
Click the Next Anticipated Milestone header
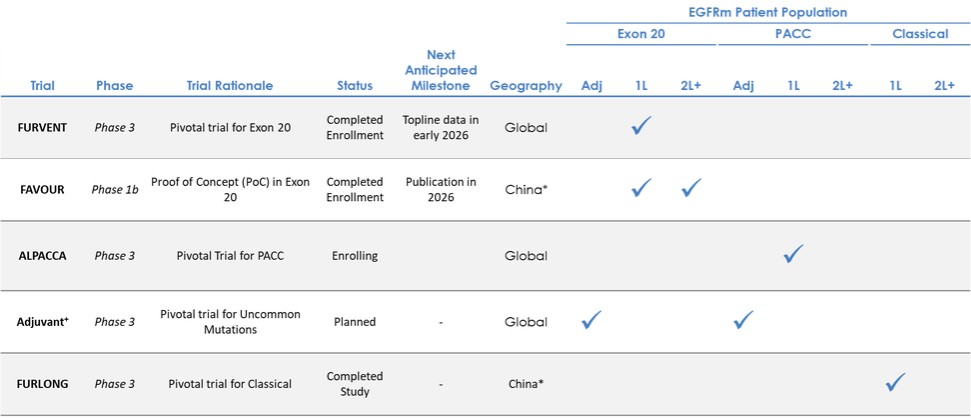tap(440, 69)
